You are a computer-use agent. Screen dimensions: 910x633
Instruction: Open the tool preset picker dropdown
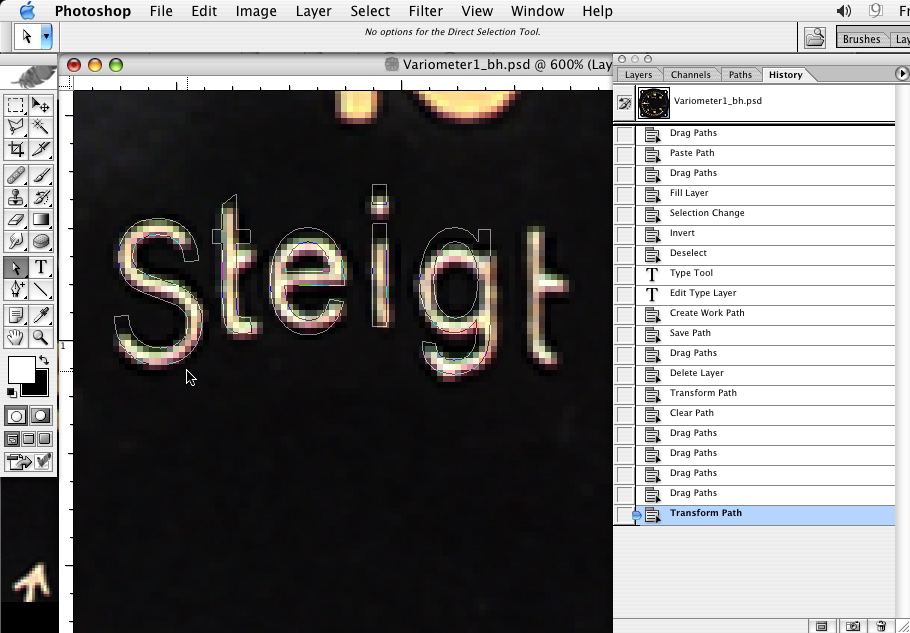coord(46,37)
